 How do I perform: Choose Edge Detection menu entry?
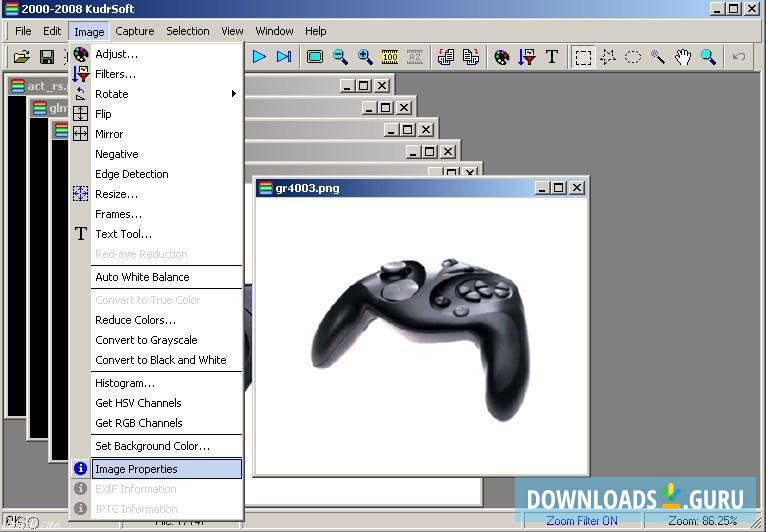click(x=156, y=174)
